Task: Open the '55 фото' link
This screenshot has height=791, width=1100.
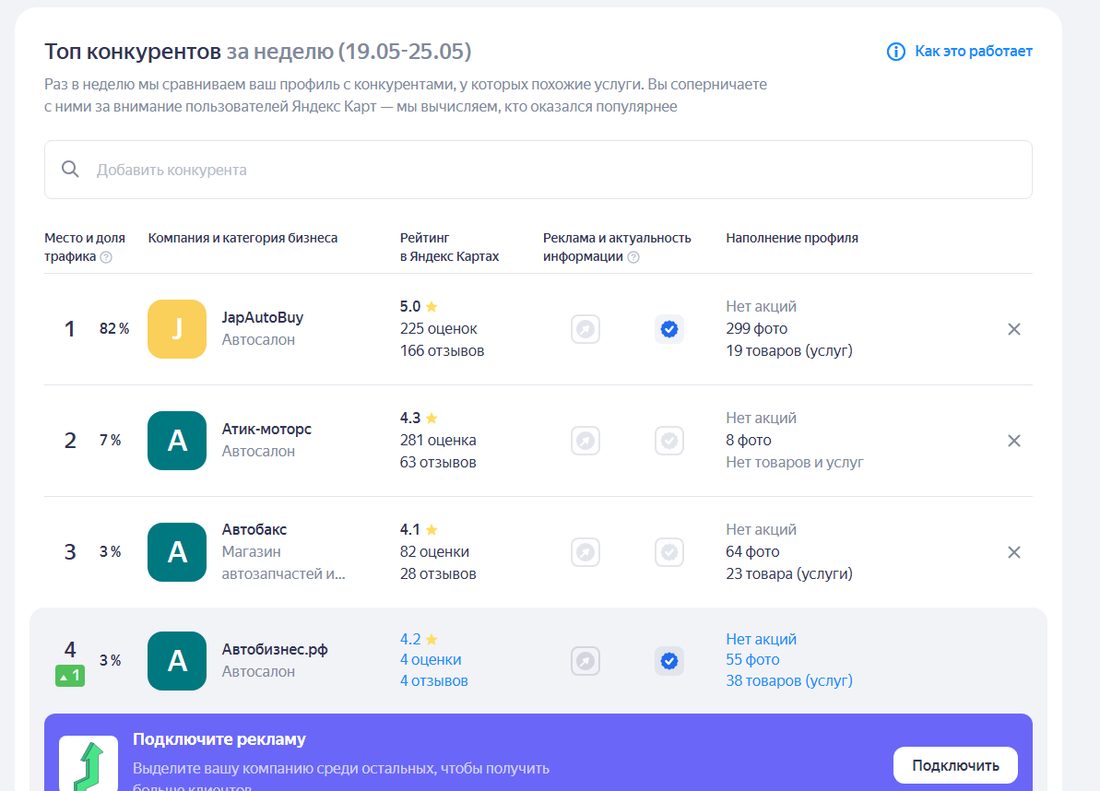Action: pos(753,660)
